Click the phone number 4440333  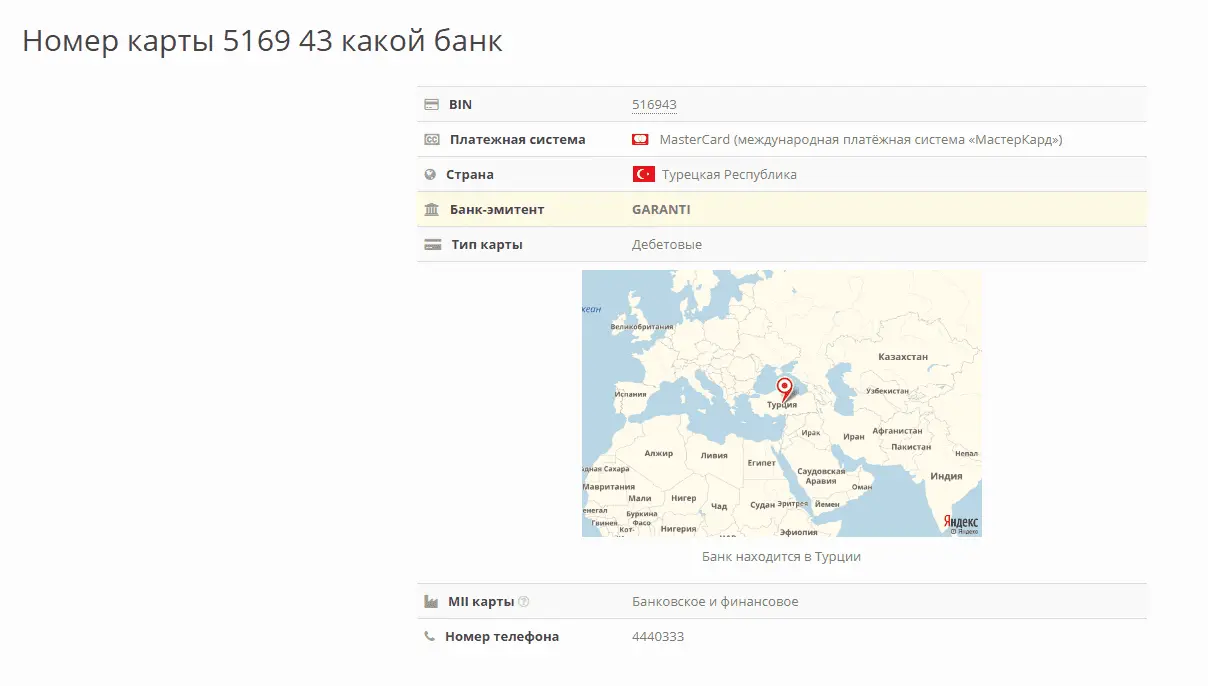coord(658,636)
